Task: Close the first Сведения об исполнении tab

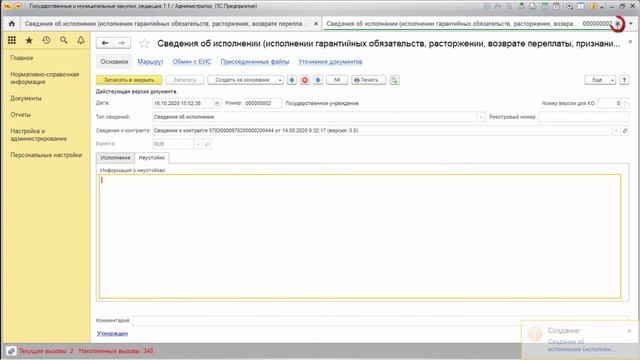Action: 316,24
